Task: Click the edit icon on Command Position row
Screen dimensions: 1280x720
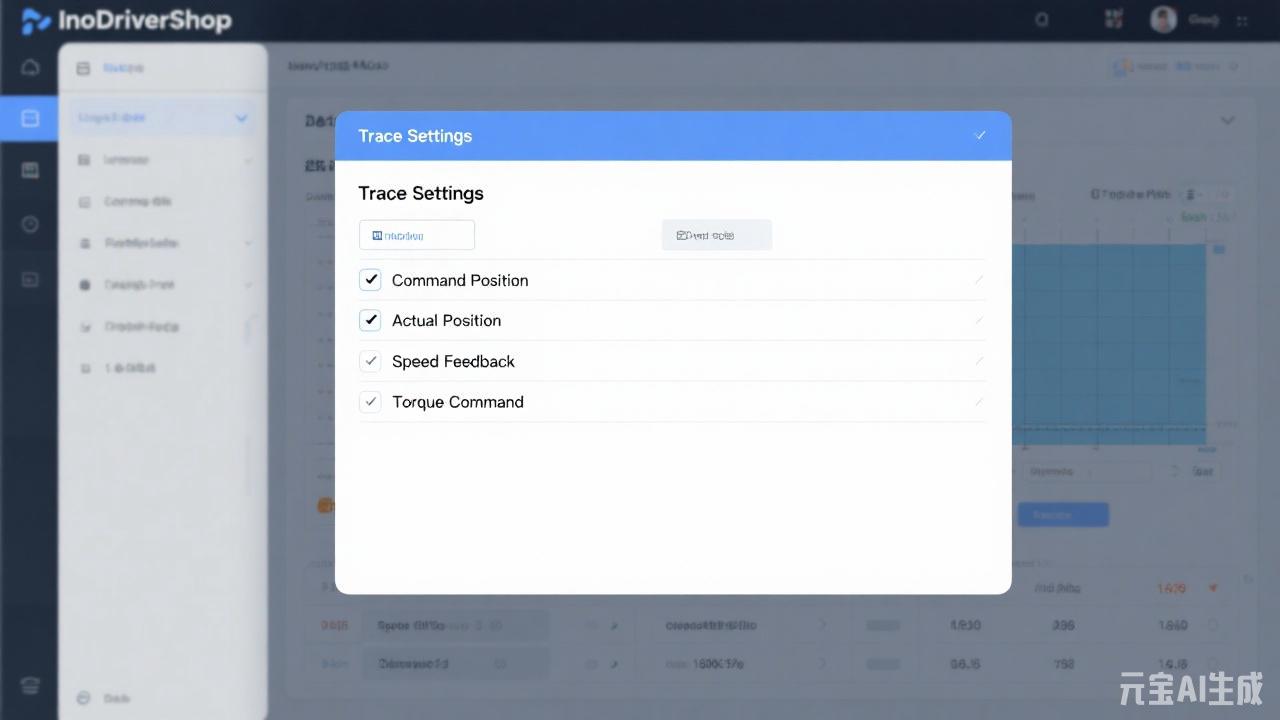Action: point(978,280)
